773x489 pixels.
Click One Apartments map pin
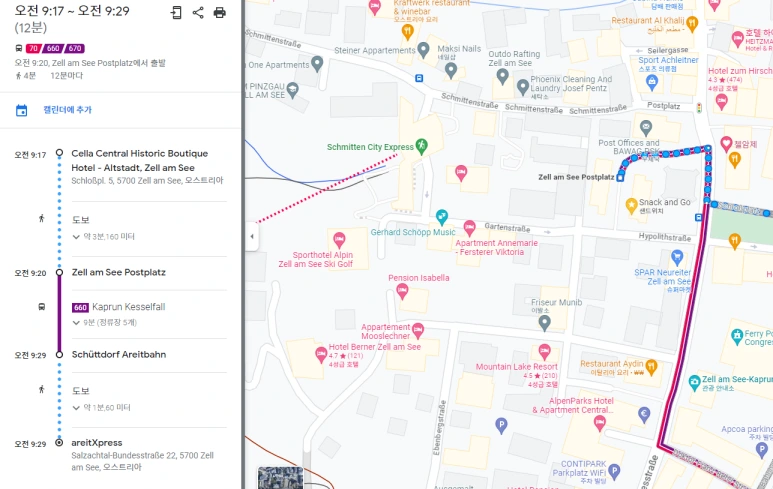tap(317, 64)
